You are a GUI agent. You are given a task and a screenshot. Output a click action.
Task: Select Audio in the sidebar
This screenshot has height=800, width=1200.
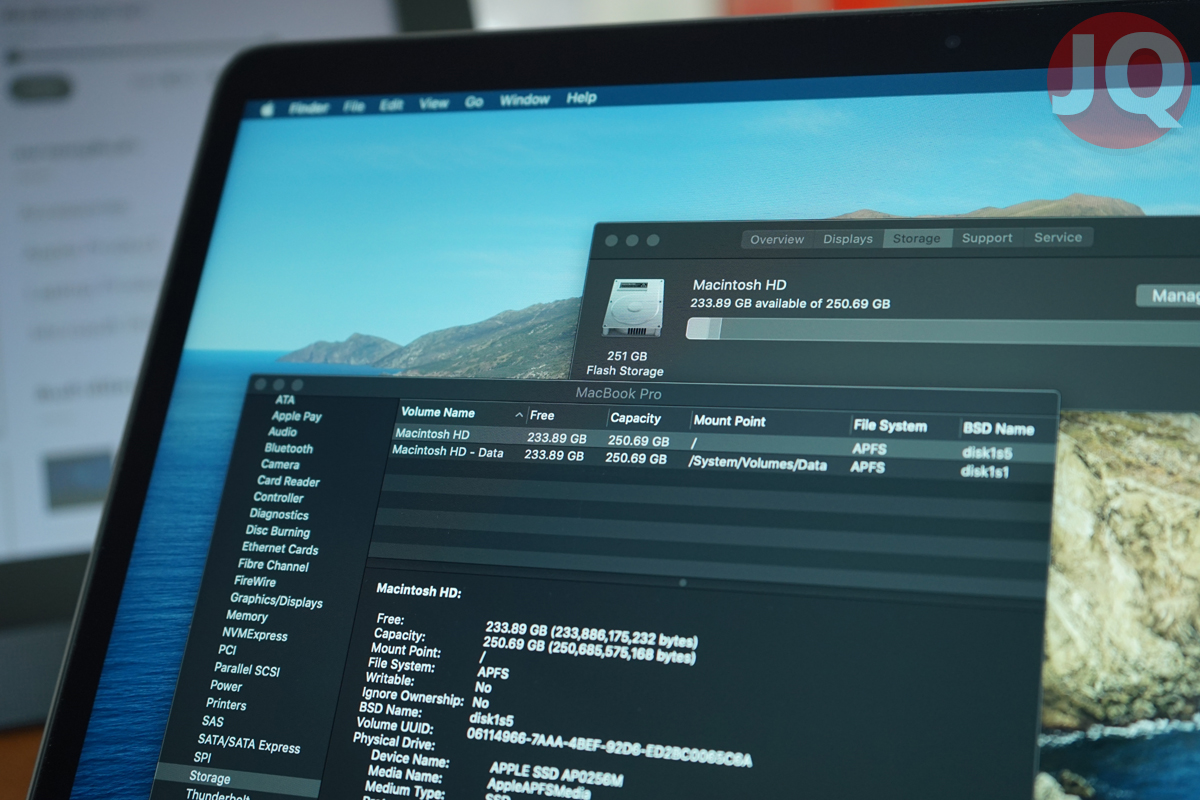(x=283, y=432)
